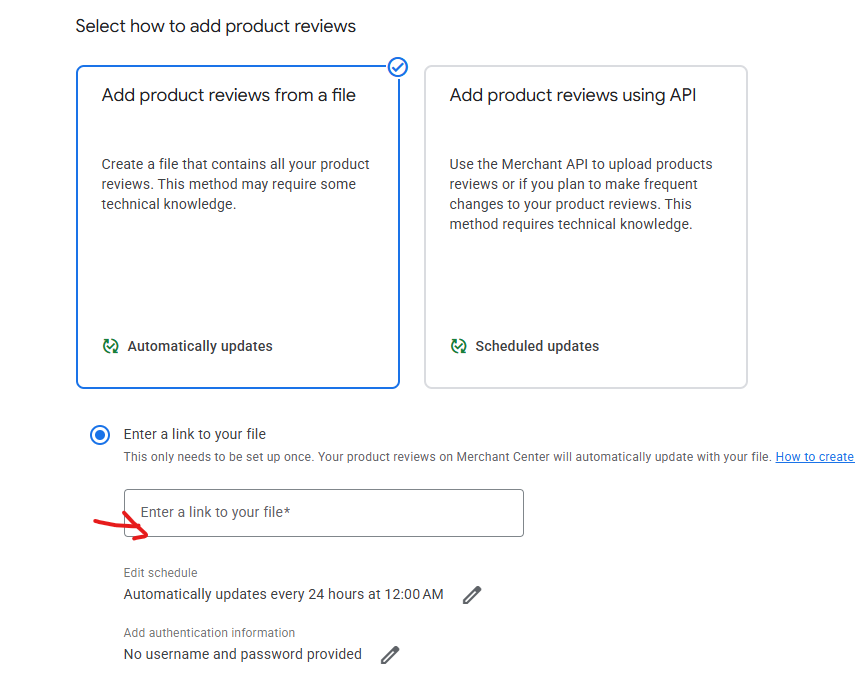Screen dimensions: 855x693
Task: Focus the 'Enter a link to your file' input field
Action: (323, 512)
